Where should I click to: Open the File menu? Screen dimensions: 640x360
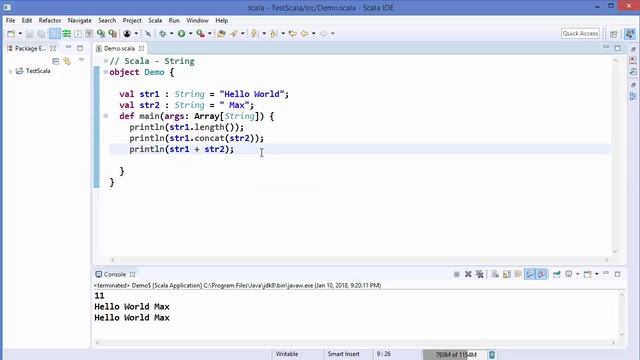coord(10,20)
